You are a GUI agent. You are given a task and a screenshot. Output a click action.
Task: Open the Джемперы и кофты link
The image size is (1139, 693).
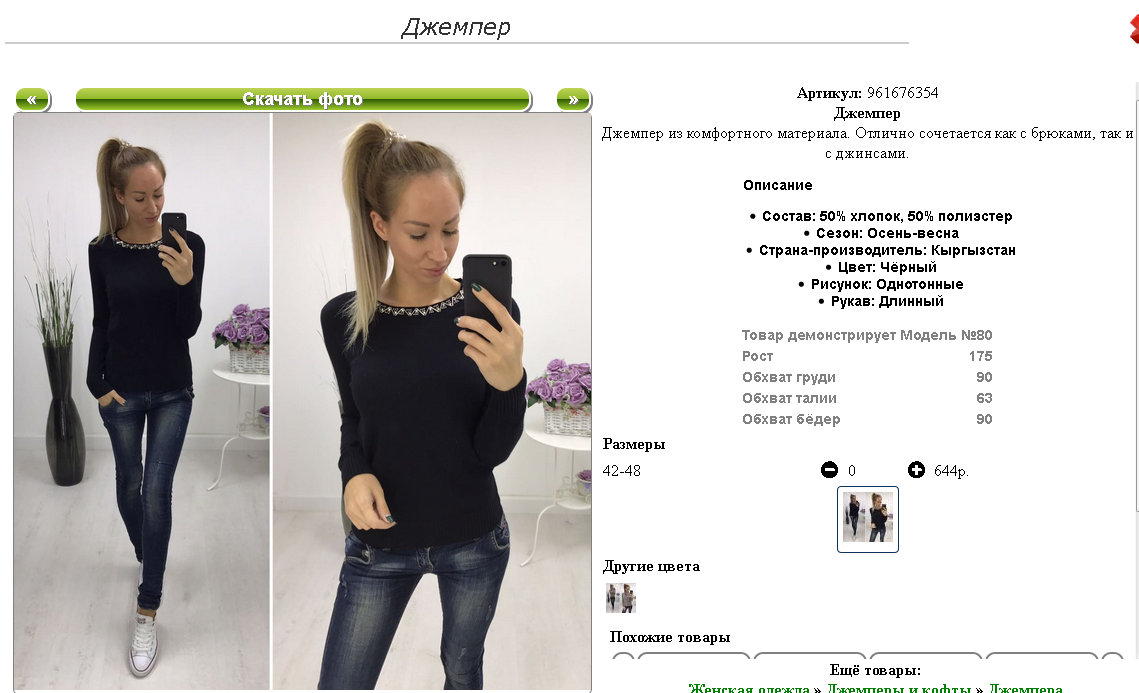899,687
